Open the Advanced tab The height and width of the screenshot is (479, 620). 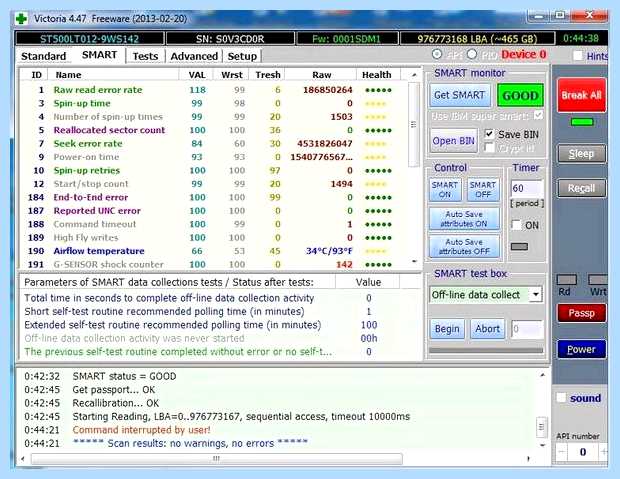tap(194, 56)
